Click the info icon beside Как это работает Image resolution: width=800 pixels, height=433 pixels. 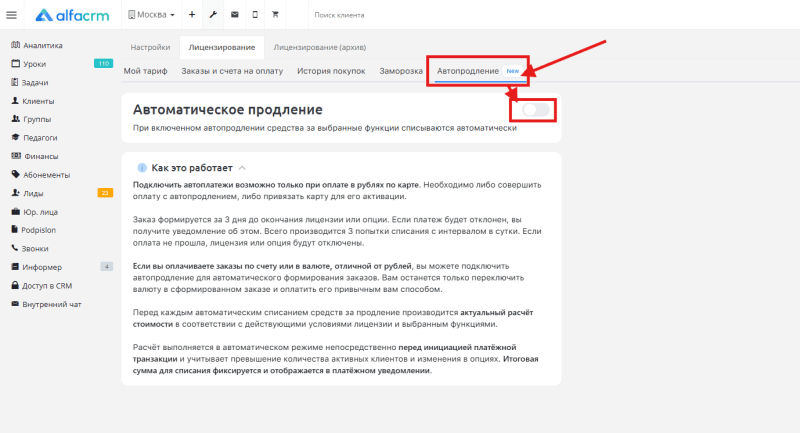pos(142,168)
